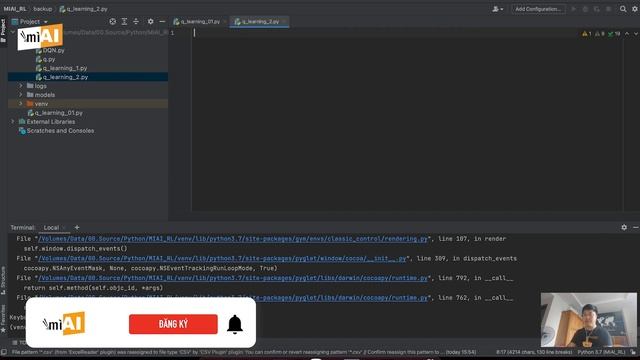
Task: Open rendering.py traceback link
Action: [x=233, y=239]
